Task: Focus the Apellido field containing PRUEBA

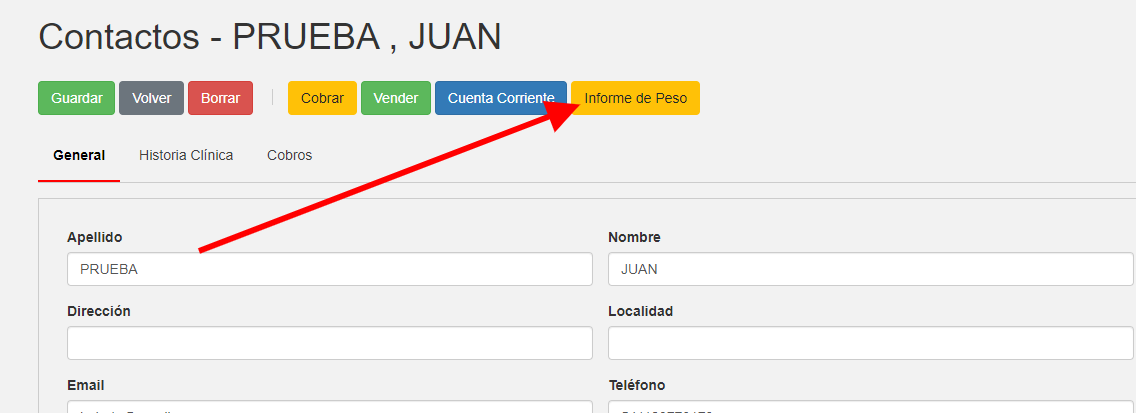Action: 330,269
